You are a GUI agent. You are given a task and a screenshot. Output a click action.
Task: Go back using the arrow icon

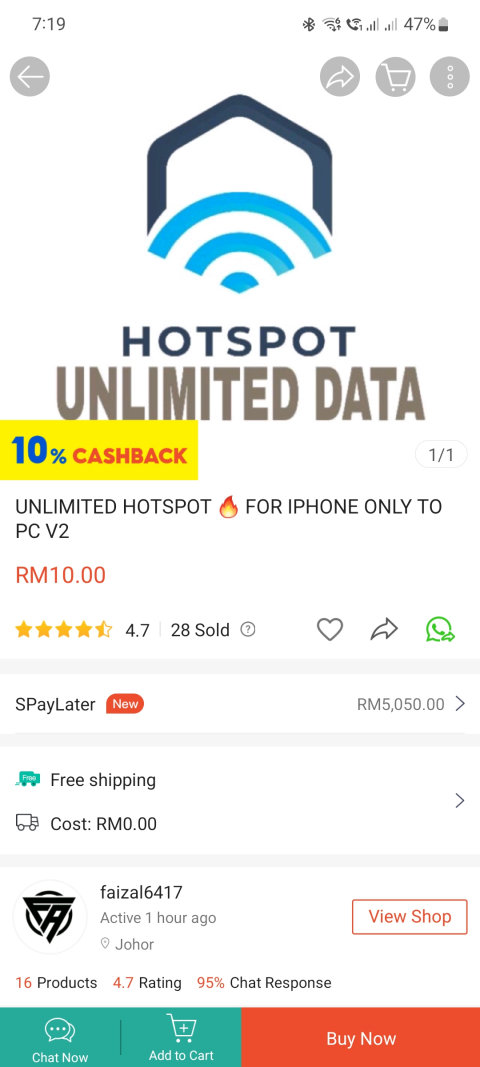[x=30, y=77]
